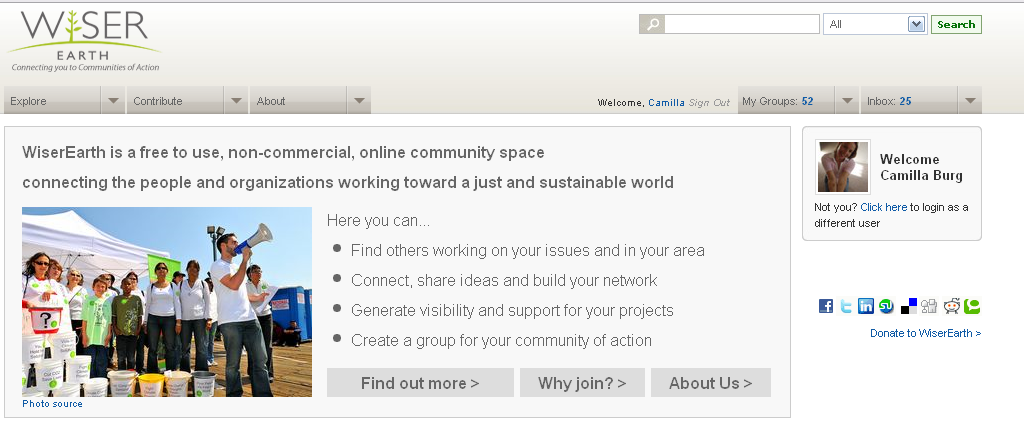Viewport: 1024px width, 439px height.
Task: Open Inbox: 25
Action: 909,101
